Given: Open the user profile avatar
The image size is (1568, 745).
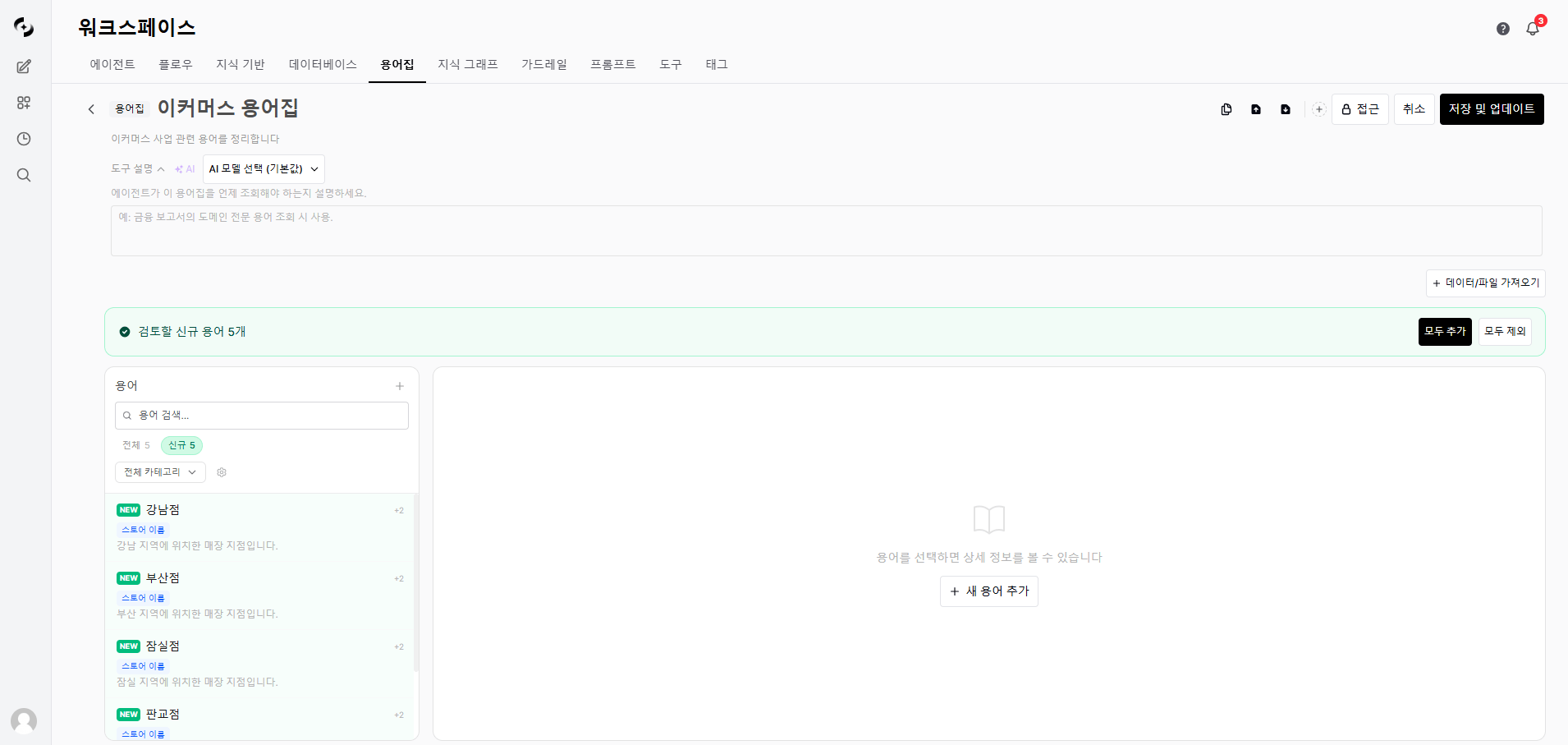Looking at the screenshot, I should coord(24,721).
